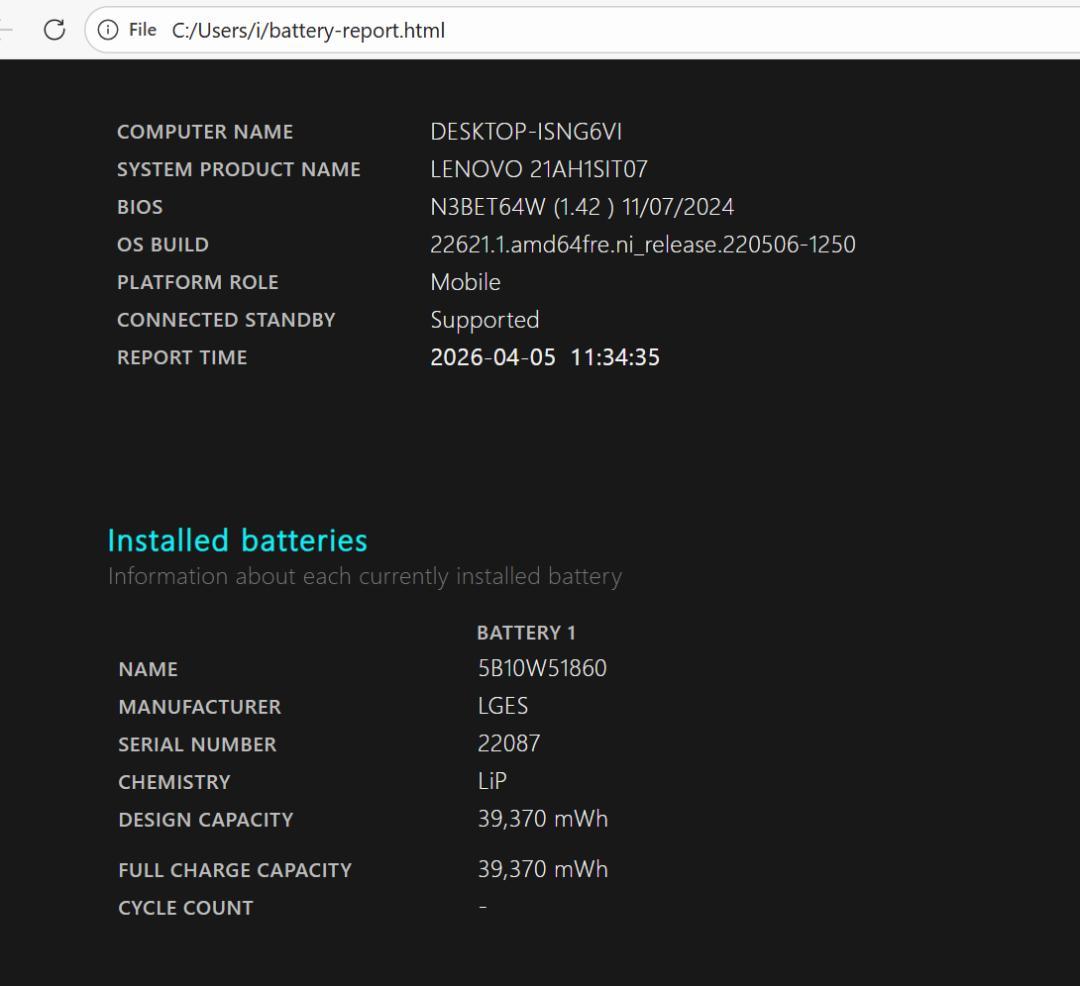Click the page info icon beside File
Viewport: 1080px width, 986px height.
(109, 30)
